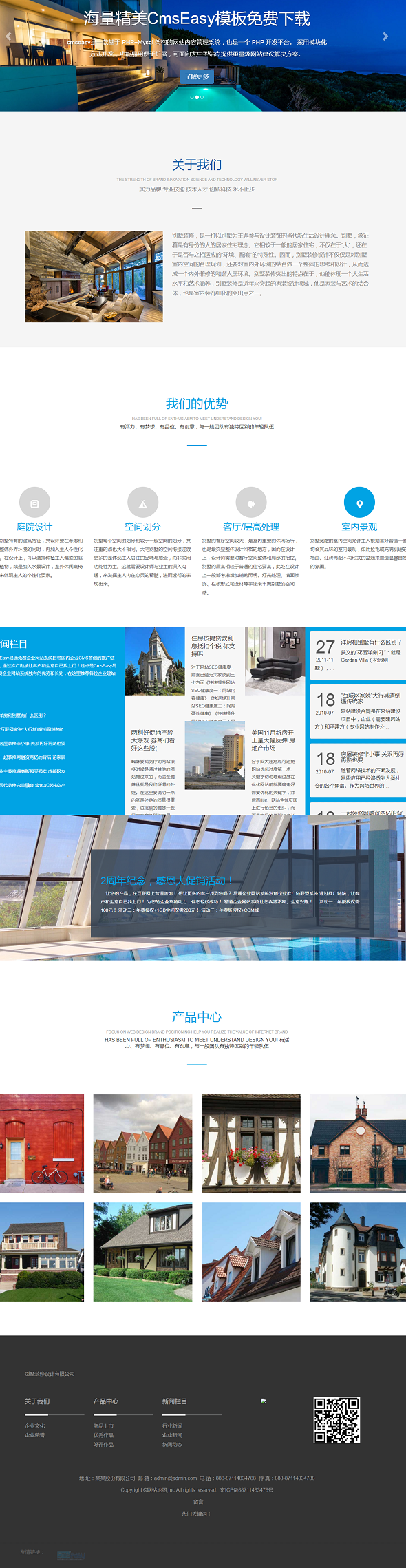
Task: Open article 住房按揭贷款利息抵扣个税
Action: [213, 646]
